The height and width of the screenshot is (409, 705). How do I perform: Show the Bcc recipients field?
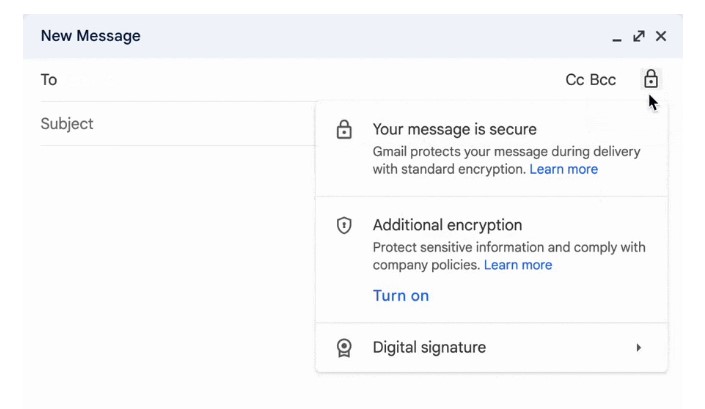pos(603,80)
